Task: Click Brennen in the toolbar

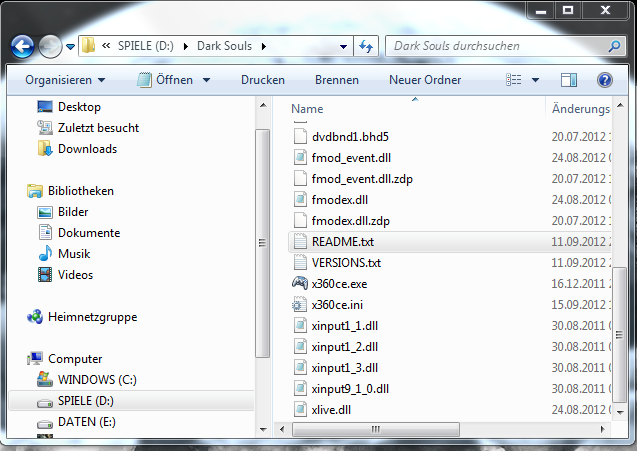Action: click(x=337, y=80)
